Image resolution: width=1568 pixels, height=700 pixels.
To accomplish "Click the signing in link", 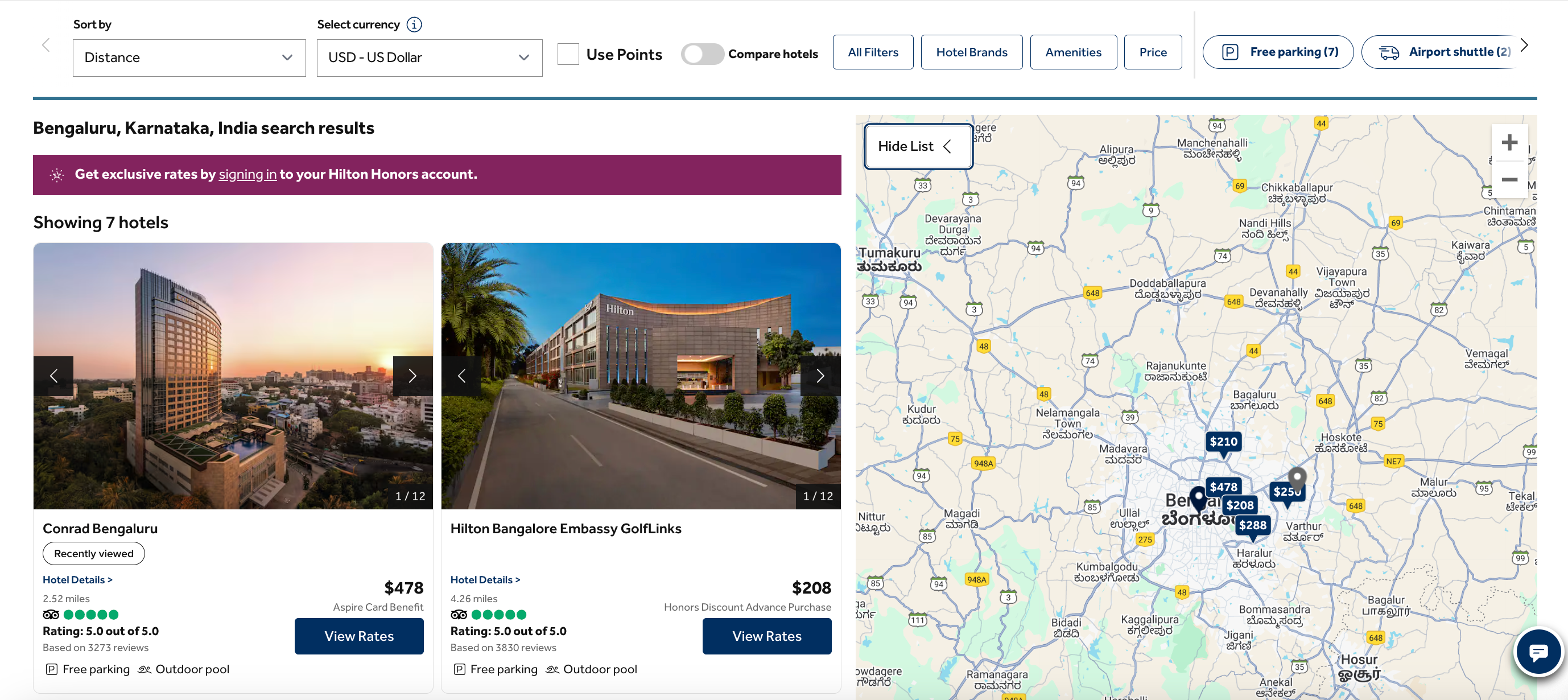I will tap(249, 174).
